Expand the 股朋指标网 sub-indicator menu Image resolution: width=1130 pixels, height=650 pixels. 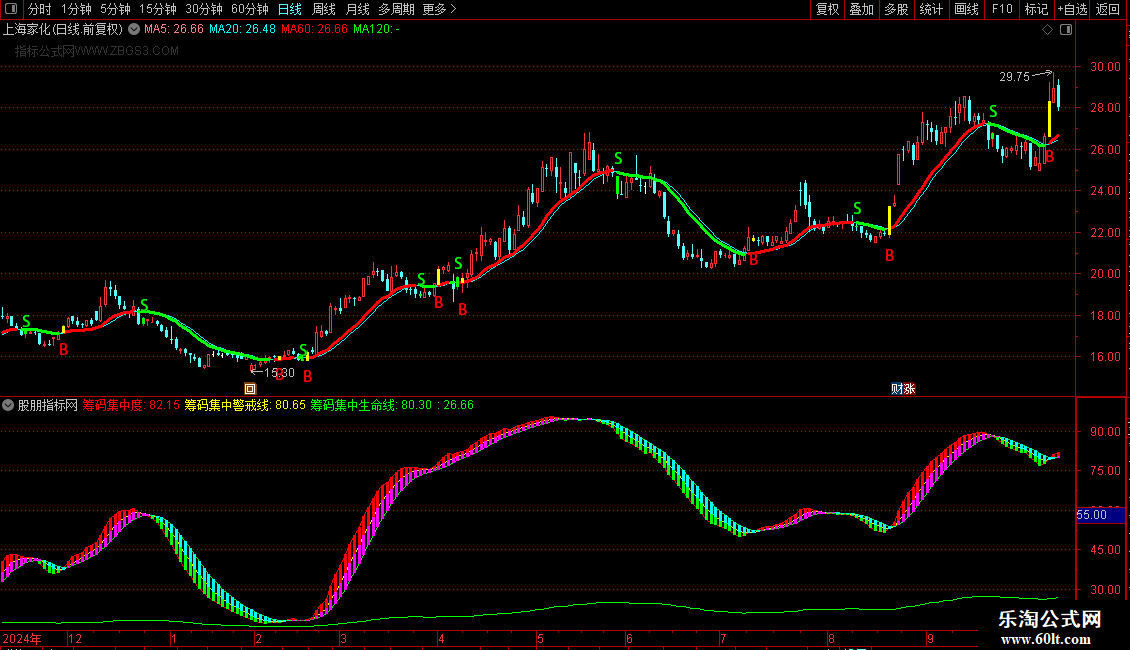click(x=8, y=405)
